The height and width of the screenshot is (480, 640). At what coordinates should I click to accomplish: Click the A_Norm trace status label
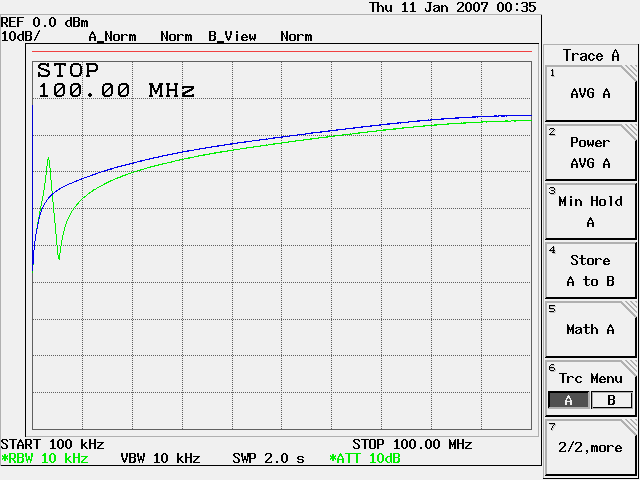coord(112,37)
